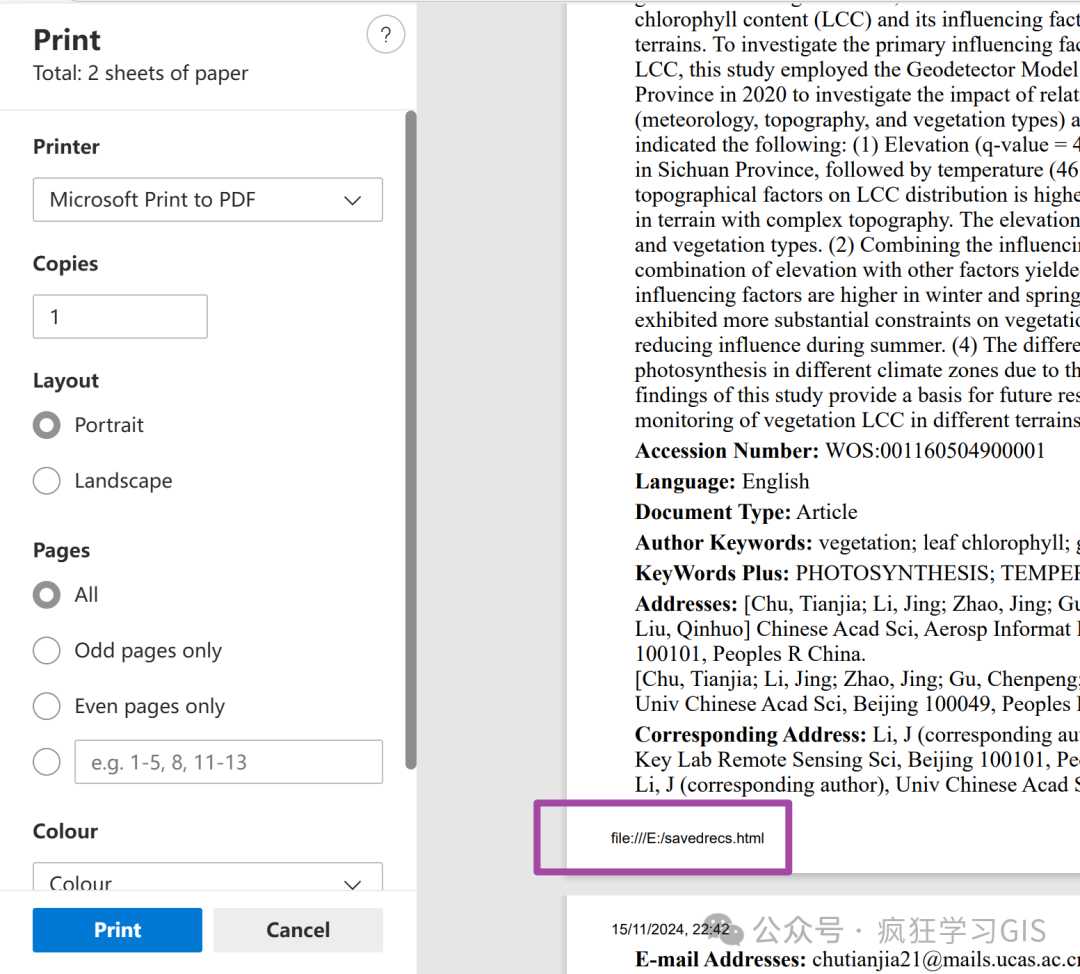Expand the Colour dropdown

coord(207,876)
